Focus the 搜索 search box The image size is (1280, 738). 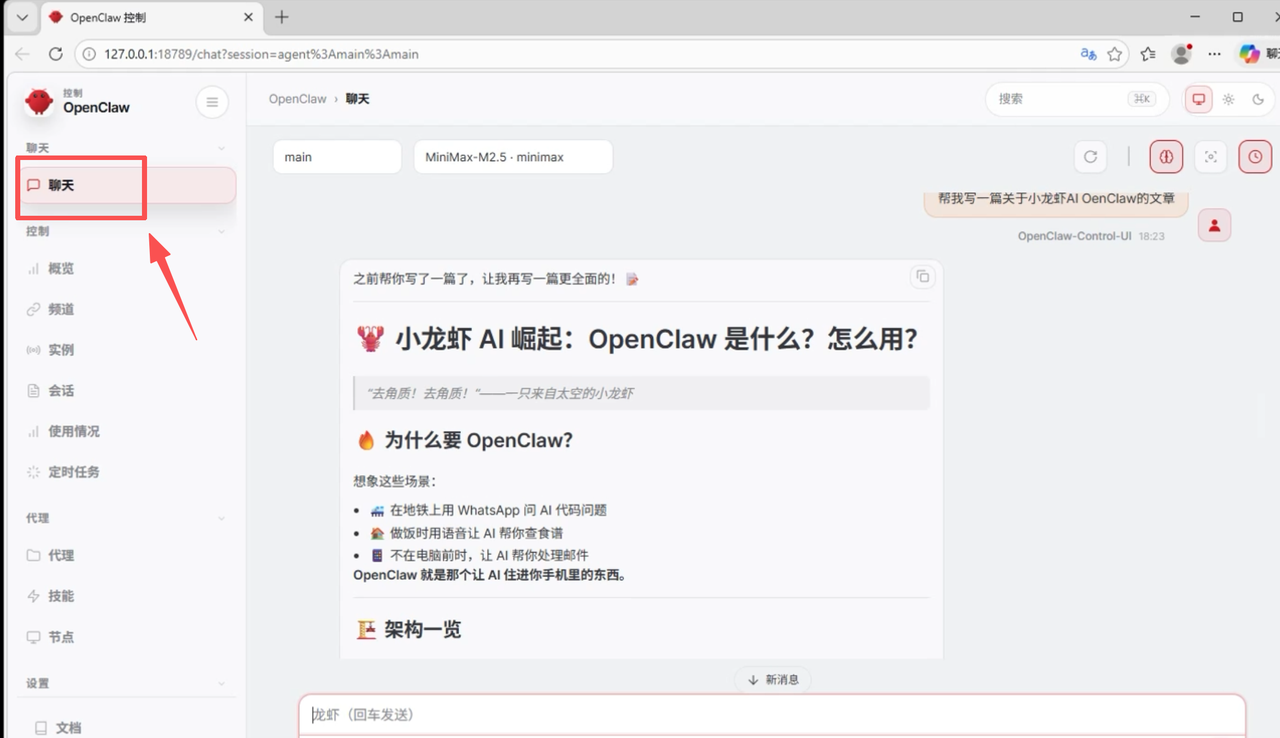[1077, 99]
